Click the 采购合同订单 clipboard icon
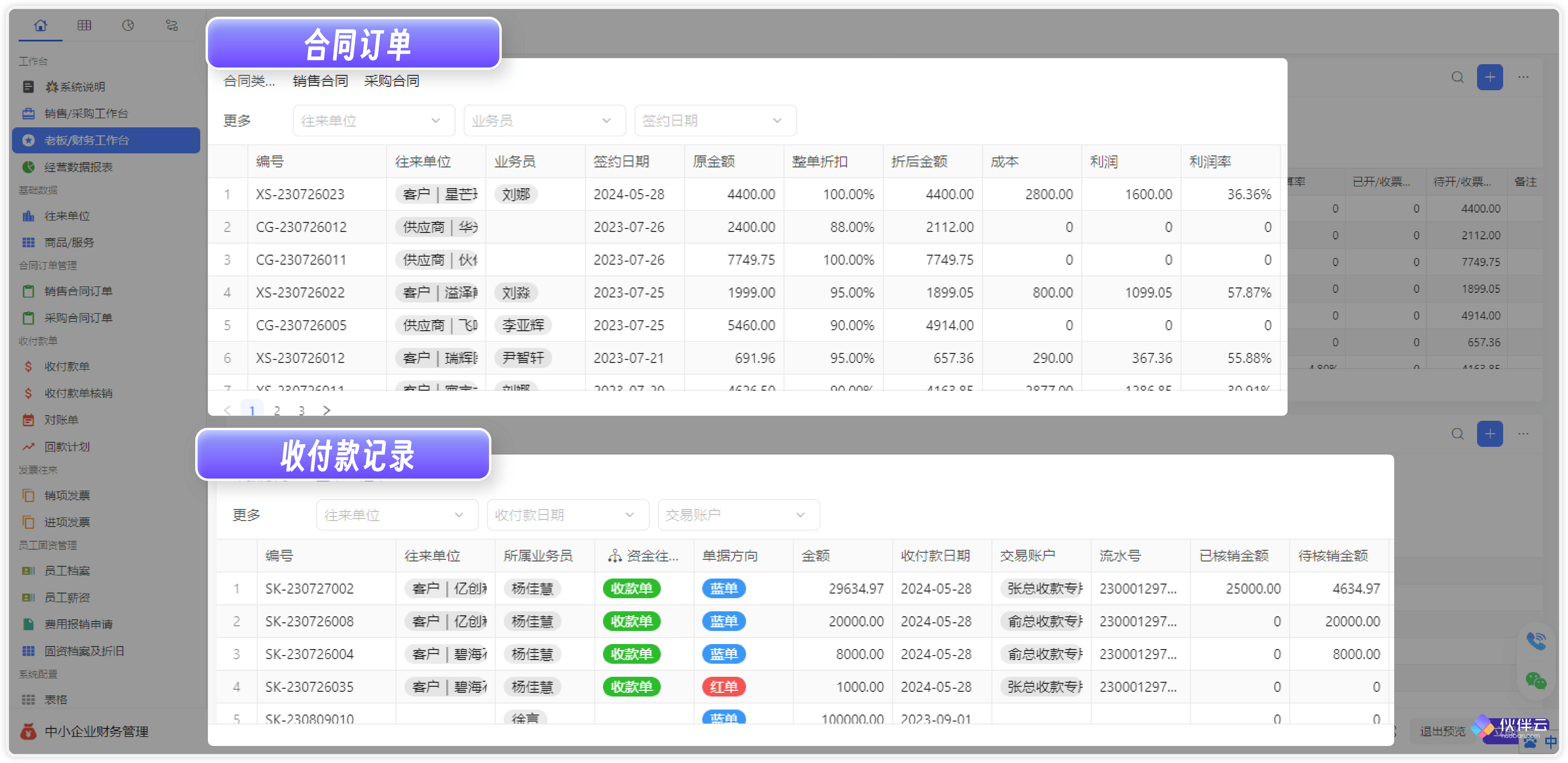The image size is (1568, 763). [x=28, y=317]
